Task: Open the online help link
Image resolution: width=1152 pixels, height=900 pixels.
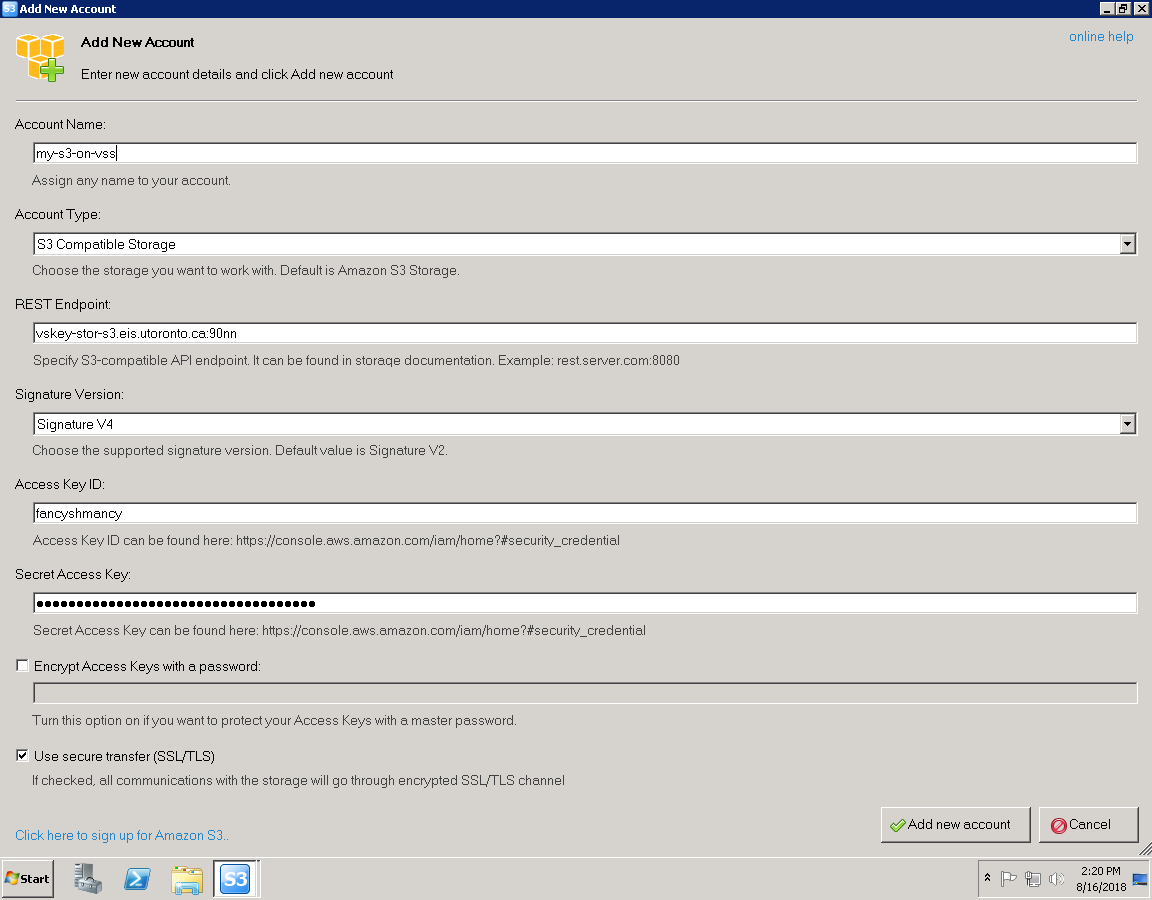Action: coord(1101,36)
